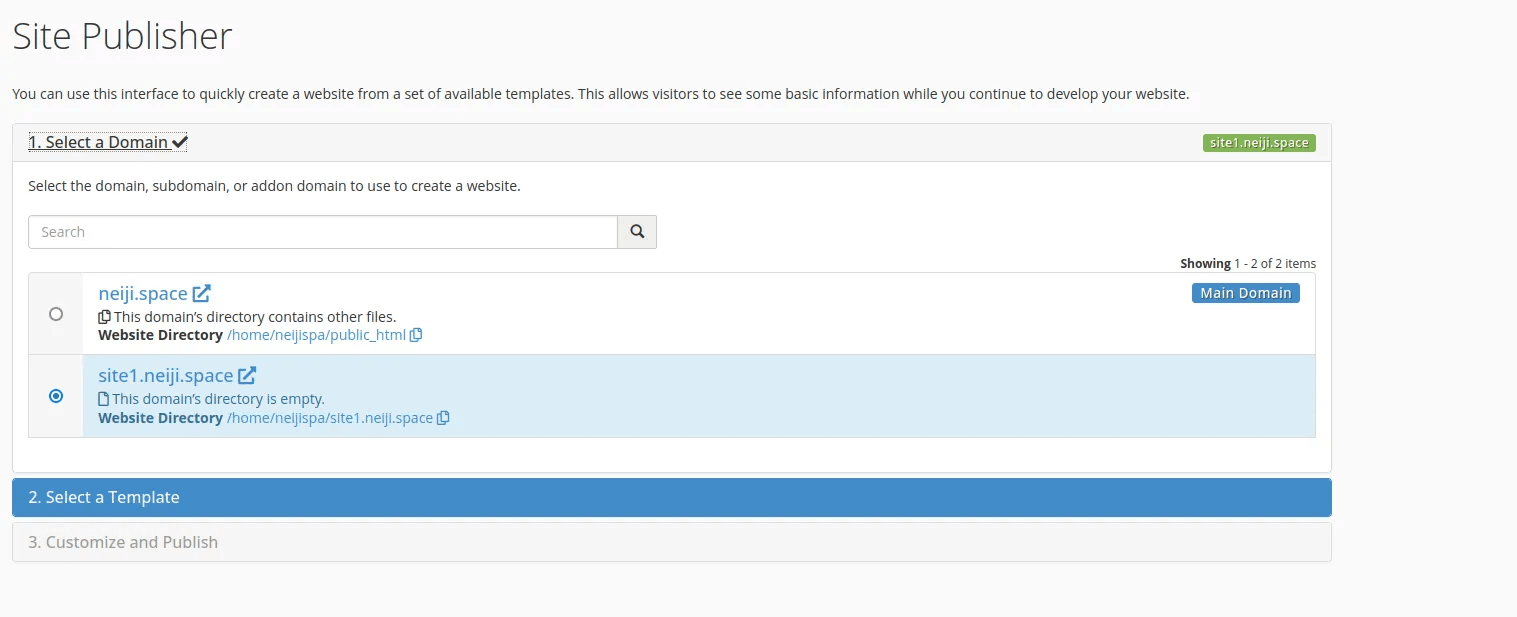
Task: Select the neiji.space radio button
Action: (56, 314)
